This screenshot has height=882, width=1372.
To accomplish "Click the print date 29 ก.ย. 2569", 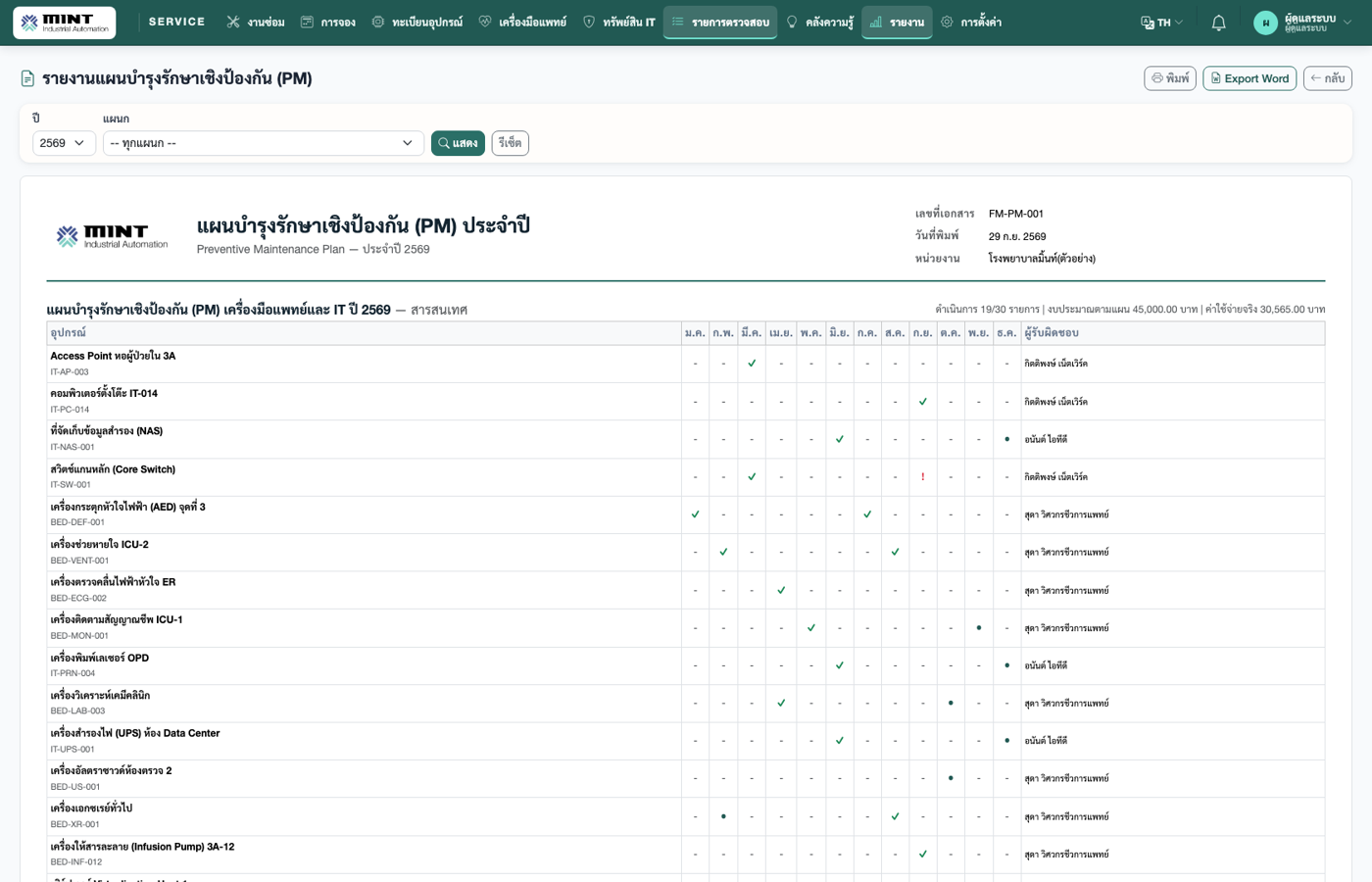I will point(1016,236).
